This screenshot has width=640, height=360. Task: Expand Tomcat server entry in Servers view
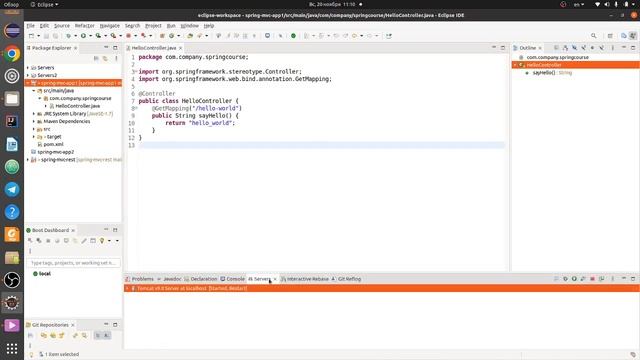127,289
